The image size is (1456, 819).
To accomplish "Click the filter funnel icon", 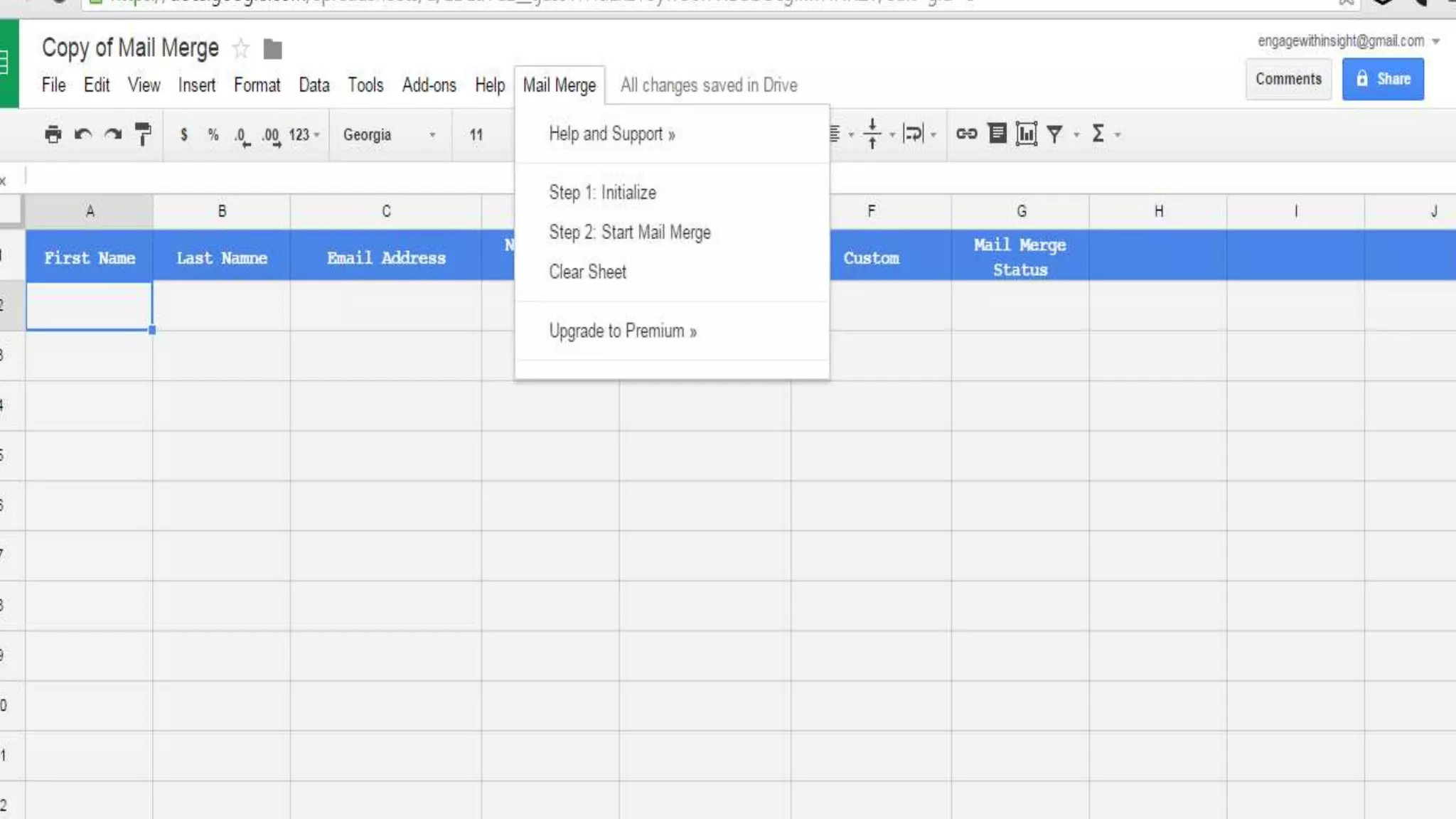I will 1055,134.
